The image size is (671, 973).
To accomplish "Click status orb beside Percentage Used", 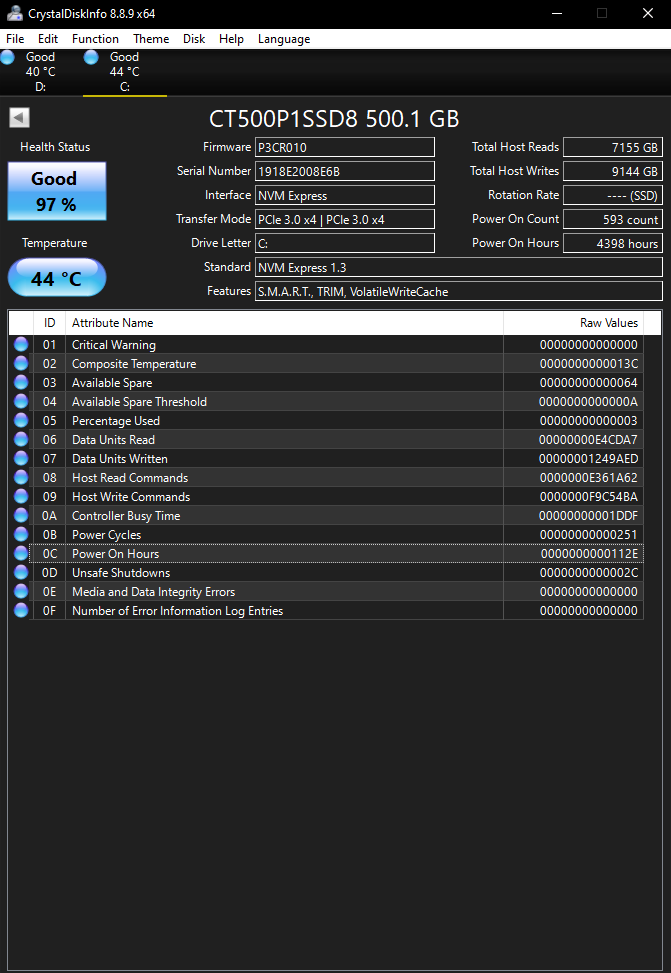I will click(21, 421).
